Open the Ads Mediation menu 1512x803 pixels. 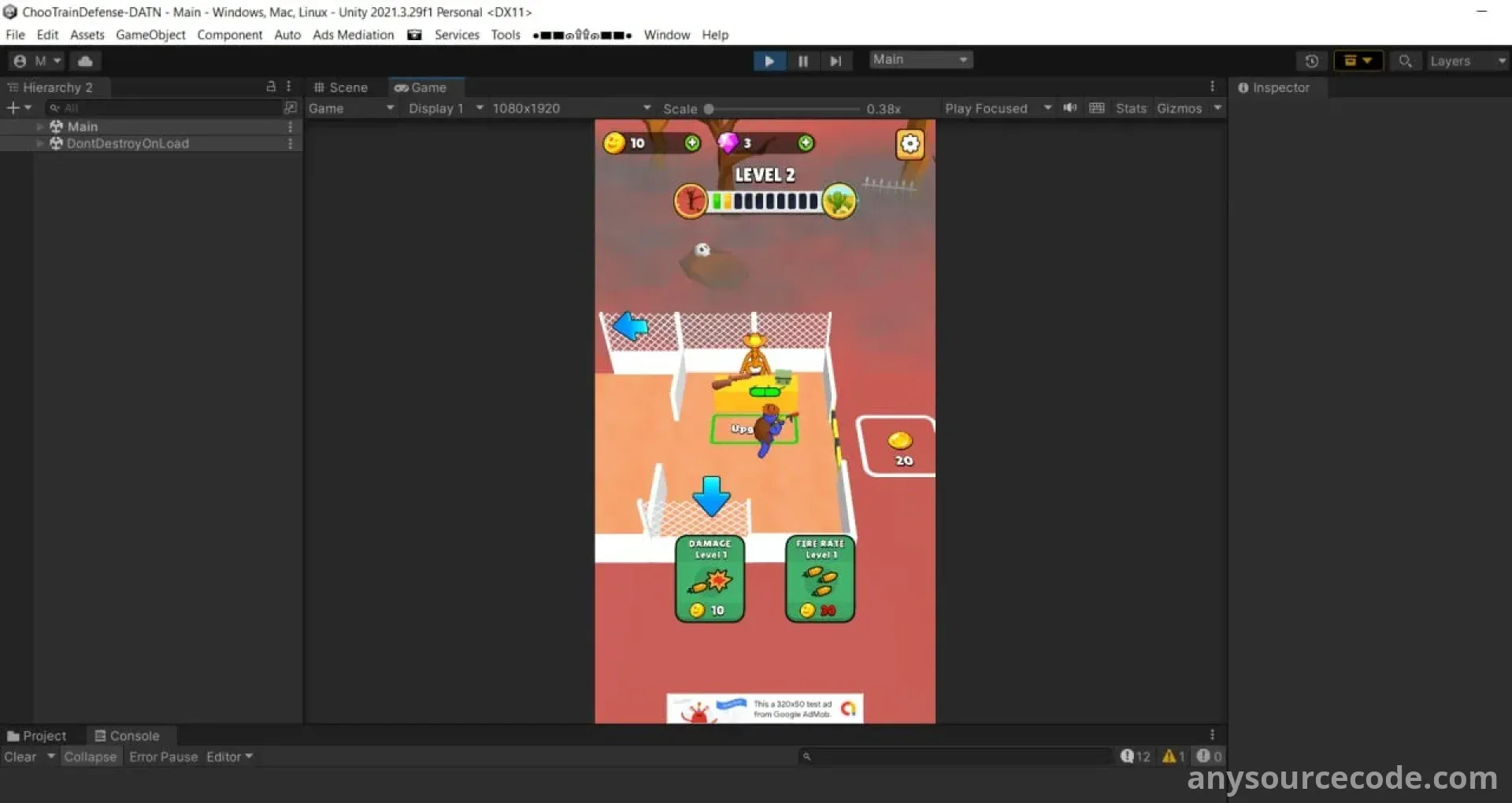coord(353,35)
